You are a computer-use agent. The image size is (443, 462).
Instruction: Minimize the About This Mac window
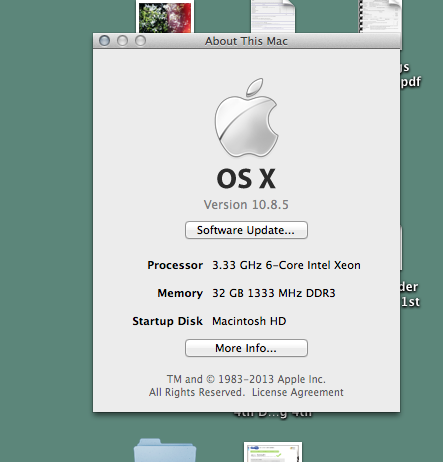point(122,41)
